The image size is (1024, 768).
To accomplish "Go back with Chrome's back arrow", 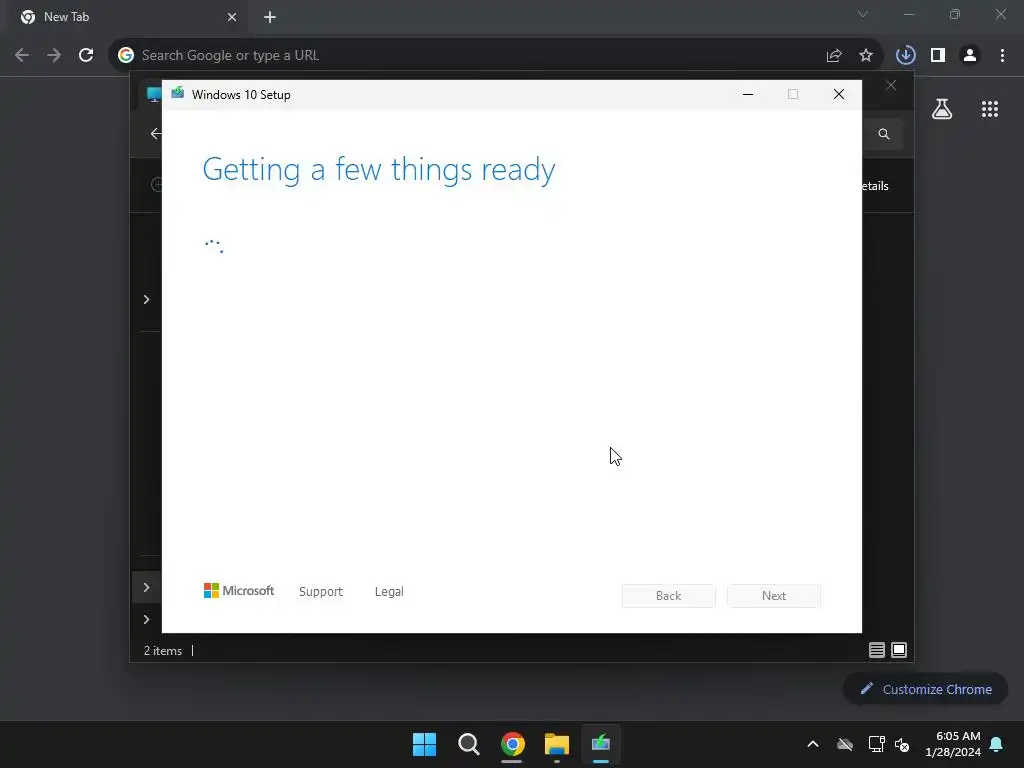I will point(22,56).
